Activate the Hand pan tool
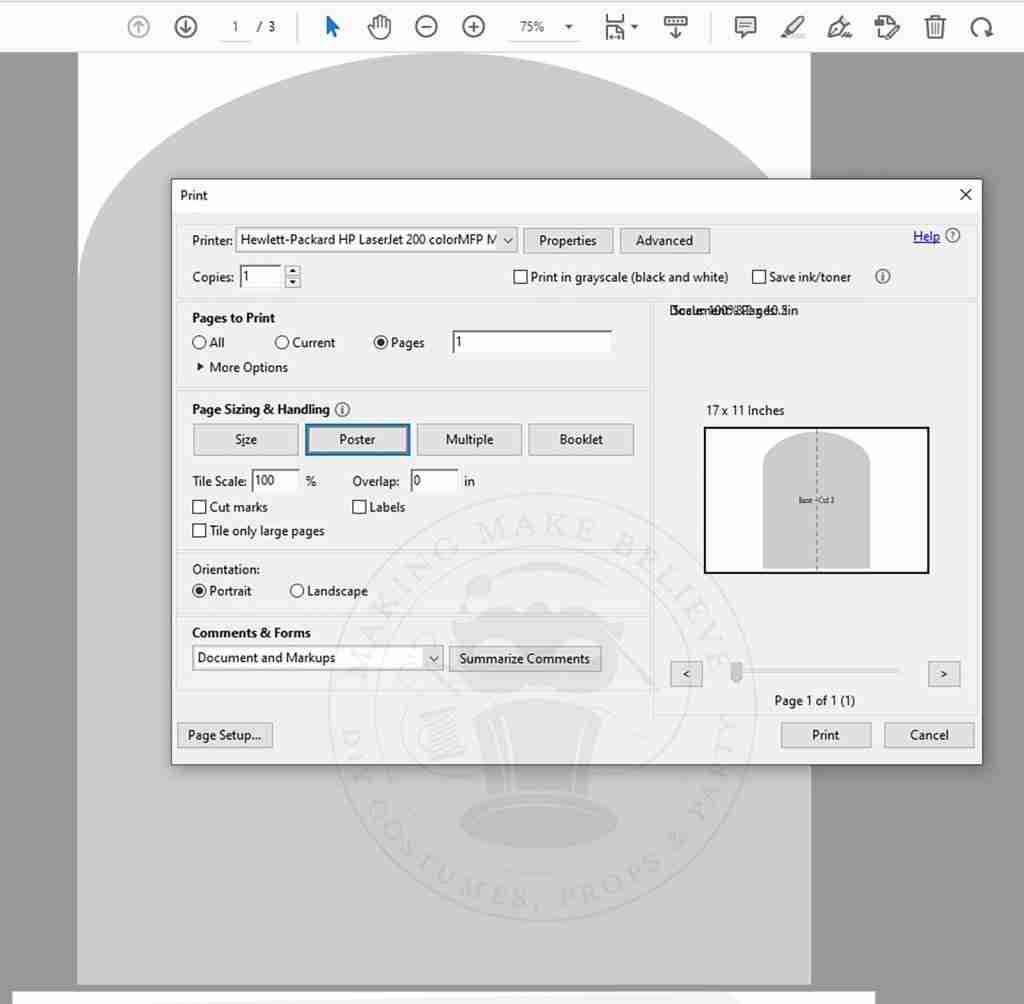1024x1004 pixels. tap(379, 27)
